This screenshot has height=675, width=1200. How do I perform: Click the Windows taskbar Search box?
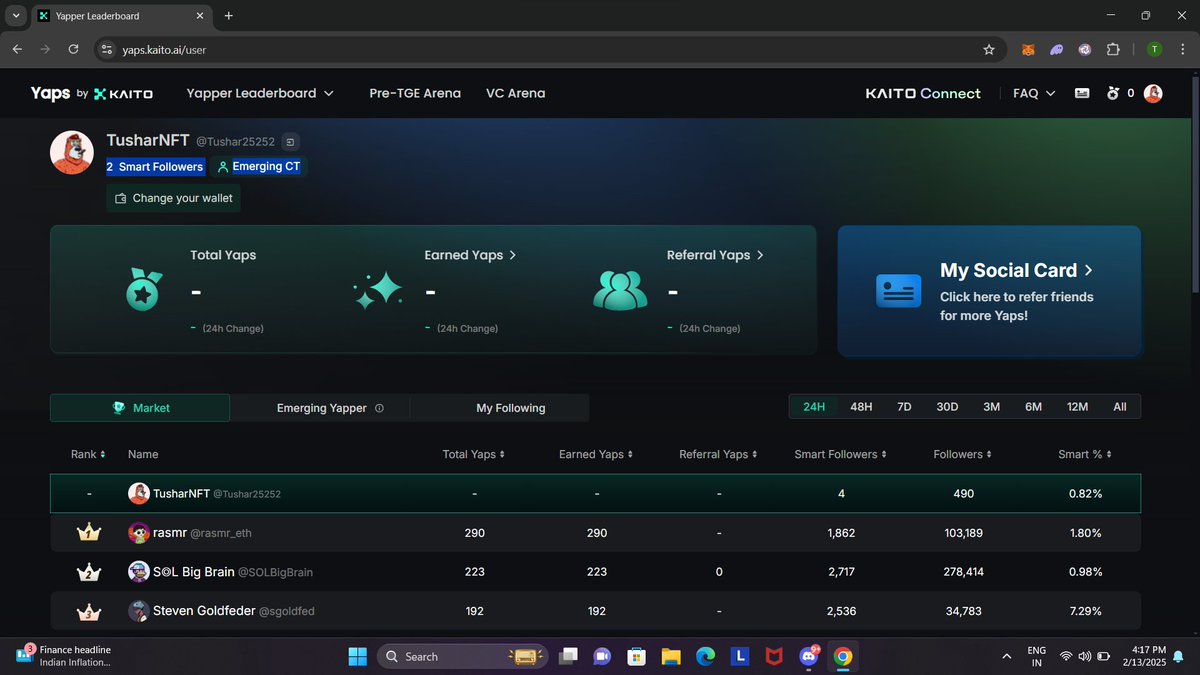(x=462, y=656)
